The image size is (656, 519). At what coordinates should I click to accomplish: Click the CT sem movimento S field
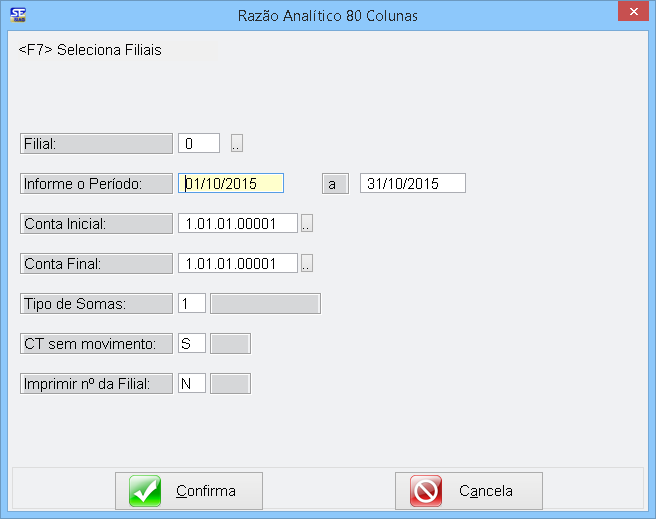click(192, 344)
